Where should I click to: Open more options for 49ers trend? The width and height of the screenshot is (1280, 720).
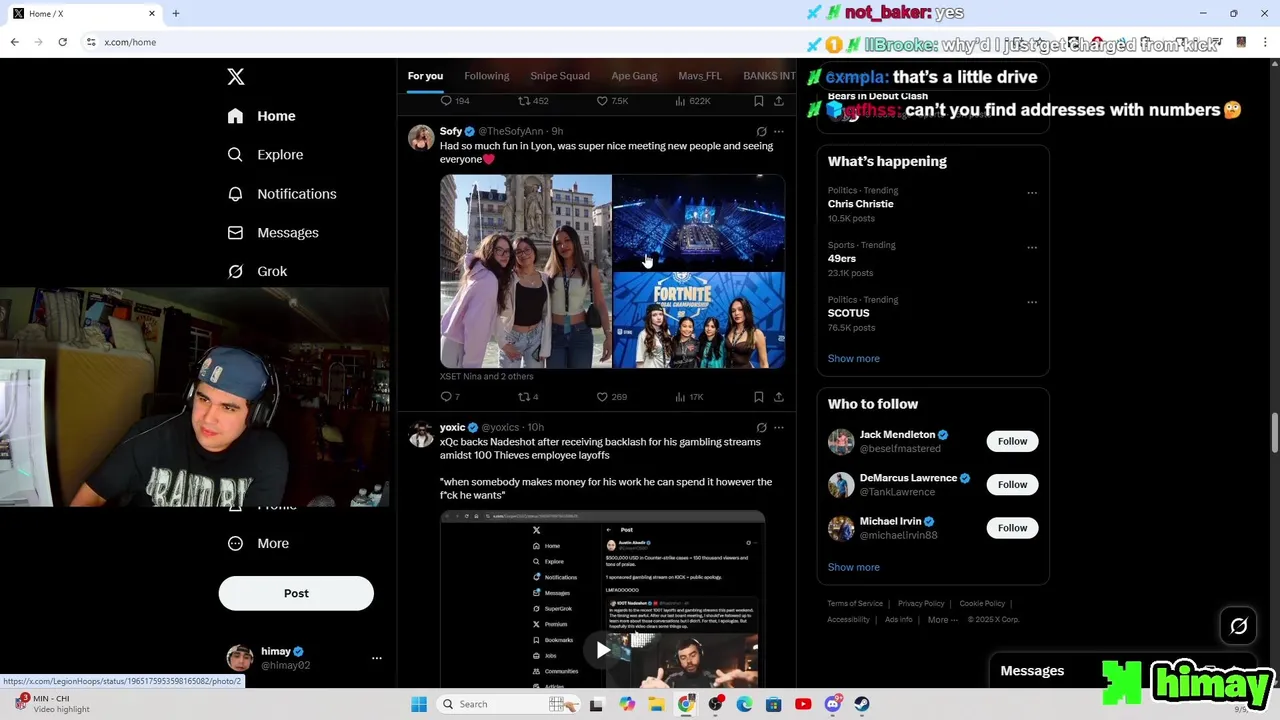point(1032,248)
